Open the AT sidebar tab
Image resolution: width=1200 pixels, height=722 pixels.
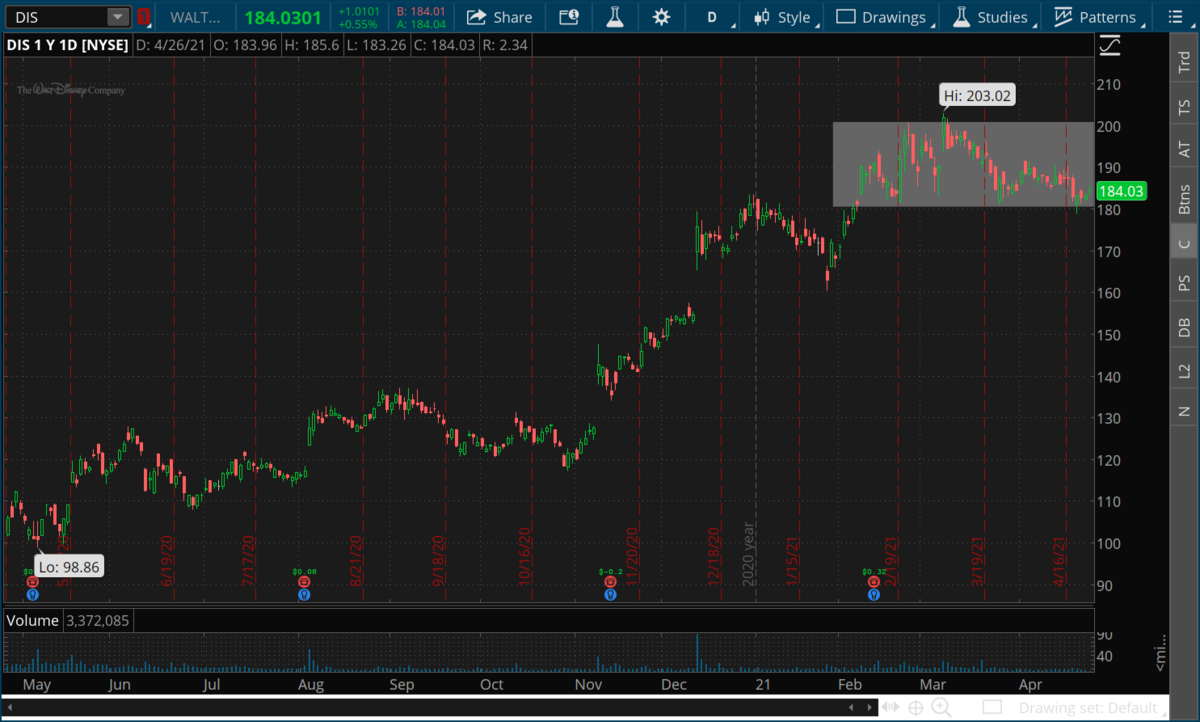[1184, 149]
